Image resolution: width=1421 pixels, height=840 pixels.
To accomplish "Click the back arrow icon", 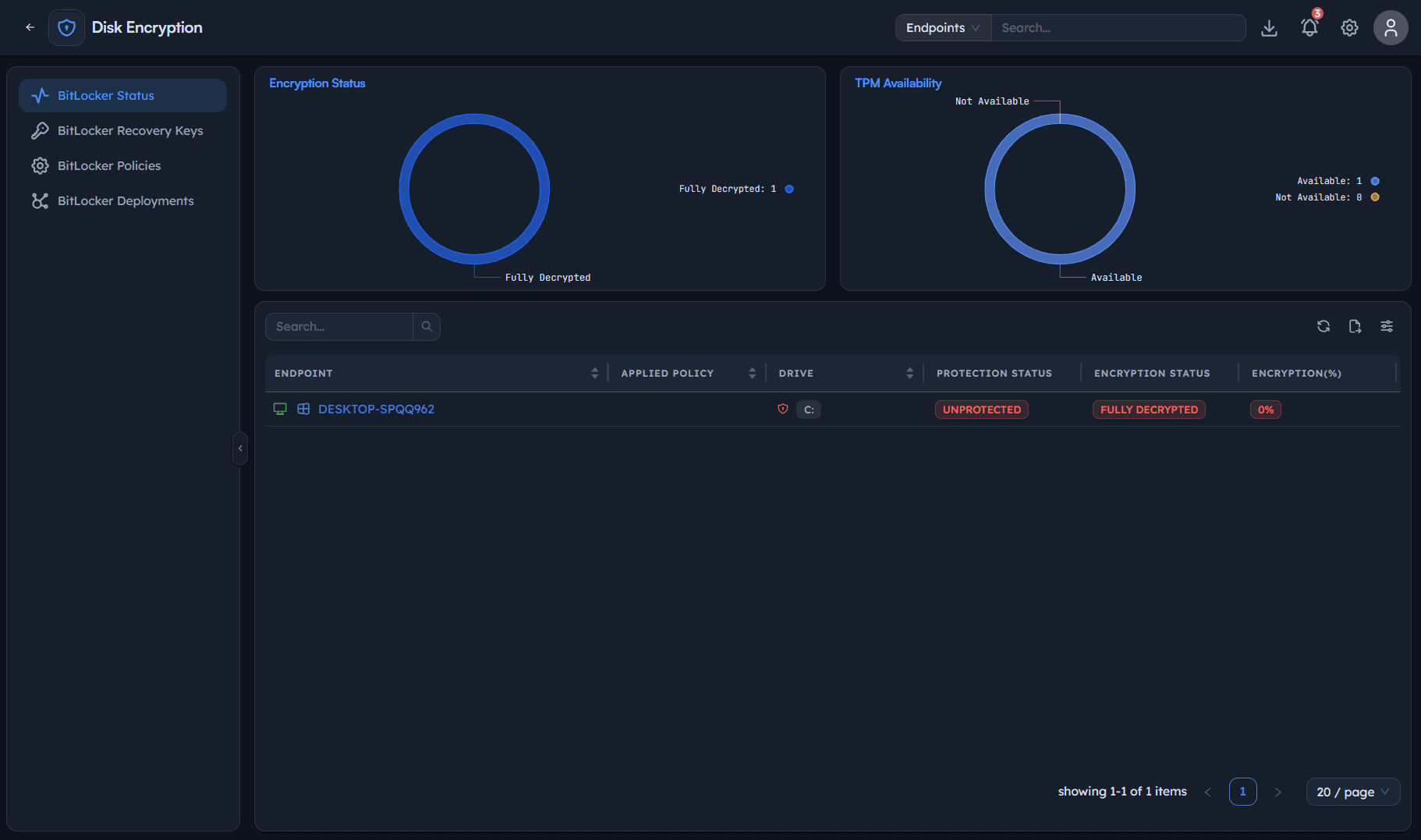I will coord(30,27).
